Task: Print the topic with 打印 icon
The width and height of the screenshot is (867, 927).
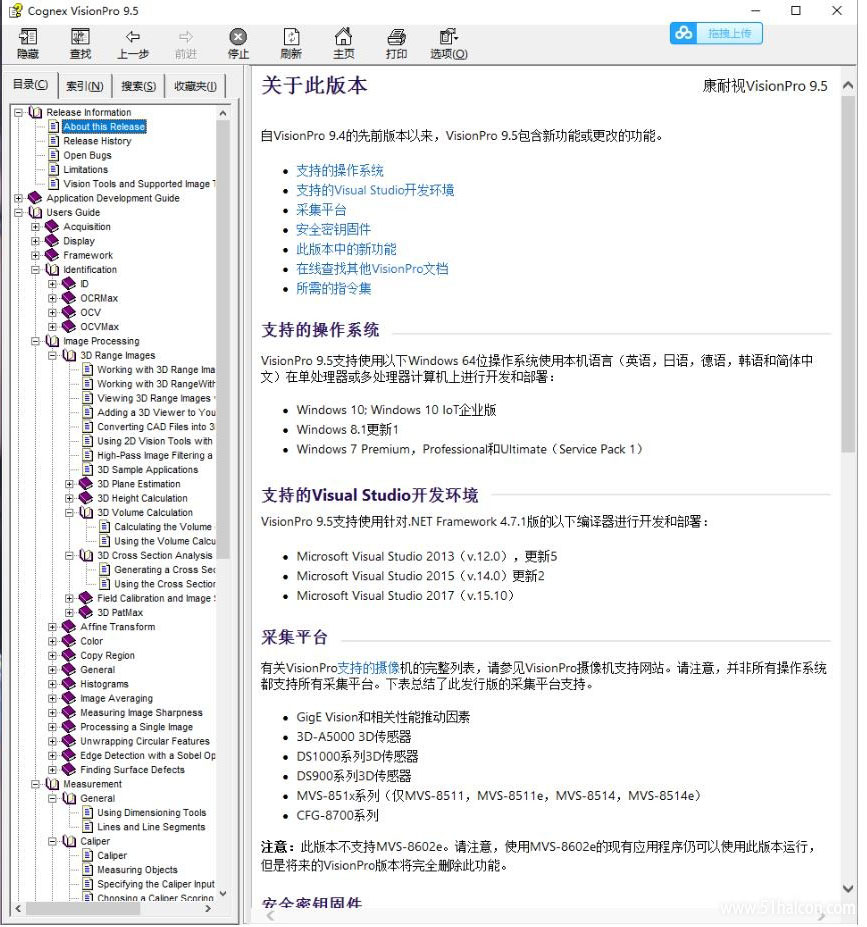Action: coord(396,37)
